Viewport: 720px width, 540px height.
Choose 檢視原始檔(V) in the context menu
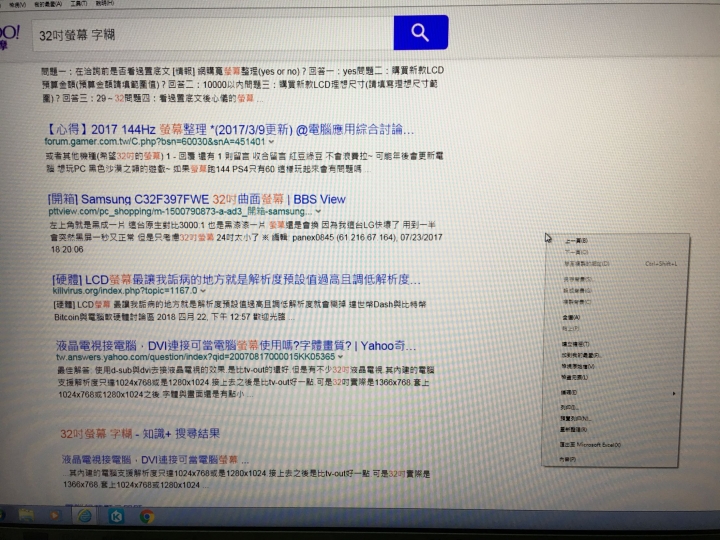point(578,366)
